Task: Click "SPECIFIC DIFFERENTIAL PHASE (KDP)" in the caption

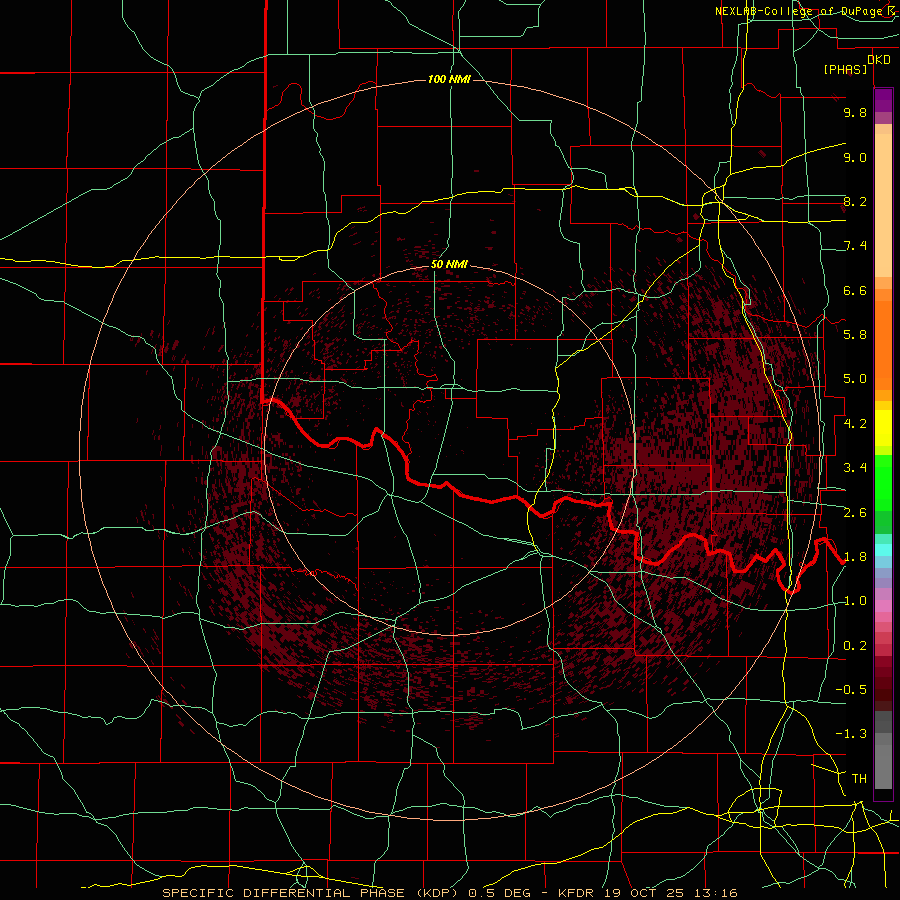Action: [312, 893]
